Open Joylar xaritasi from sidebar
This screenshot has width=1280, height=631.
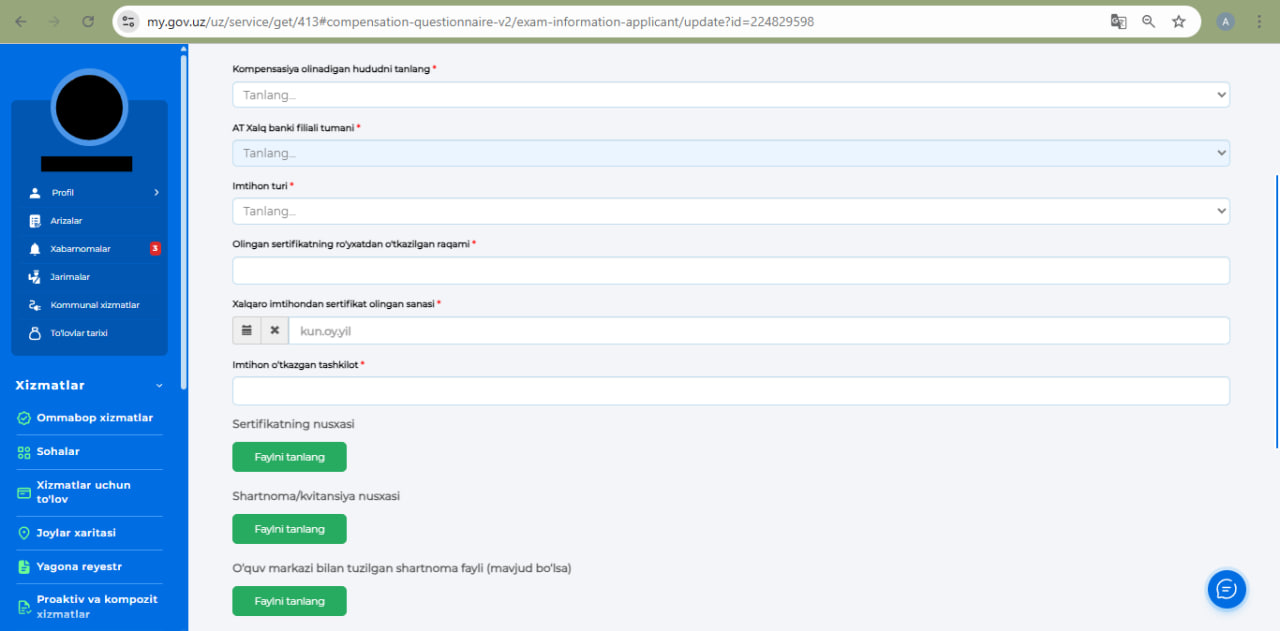[x=76, y=533]
